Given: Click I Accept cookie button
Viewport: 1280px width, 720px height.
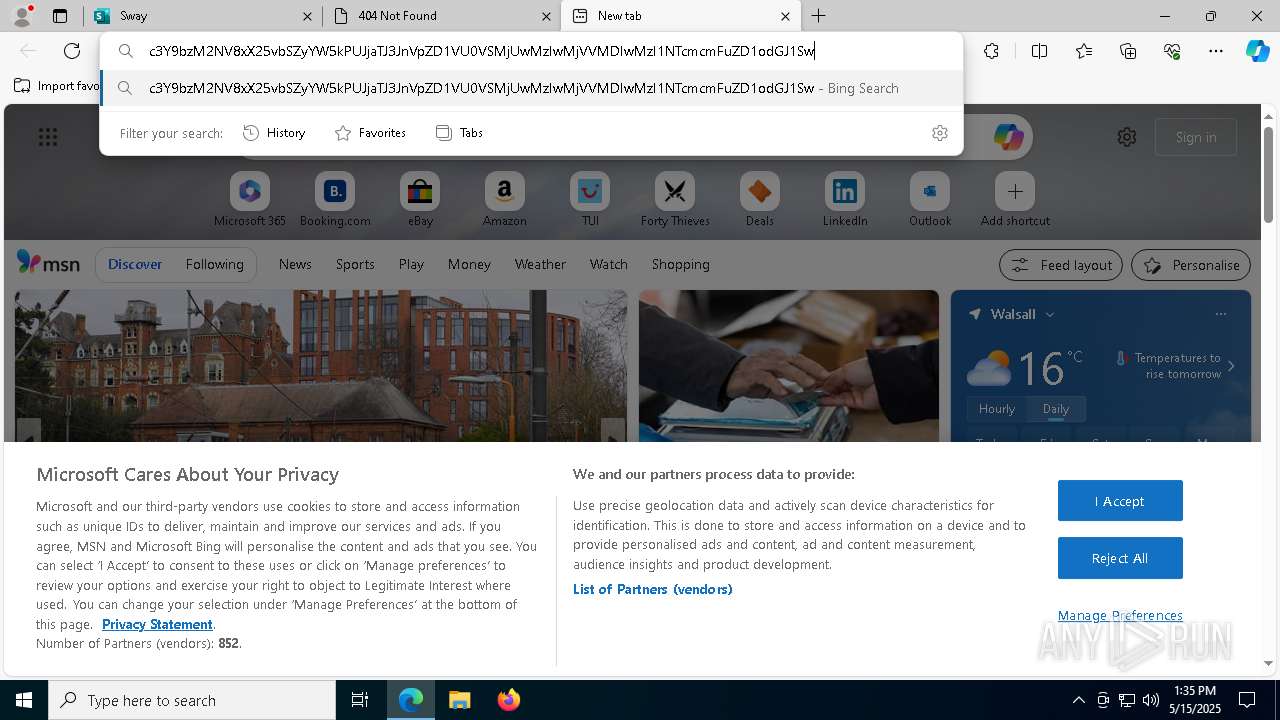Looking at the screenshot, I should [x=1120, y=501].
